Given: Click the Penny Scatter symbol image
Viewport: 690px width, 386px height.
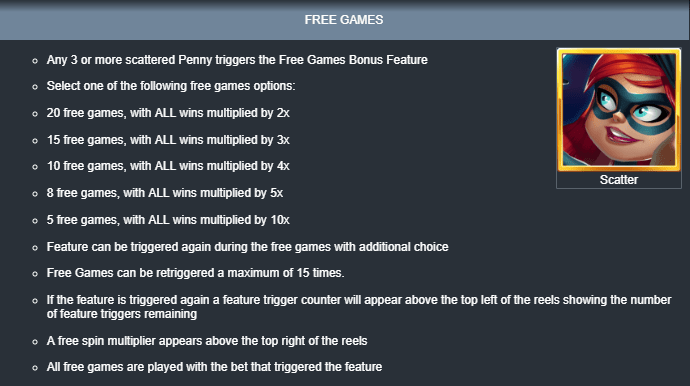Looking at the screenshot, I should click(619, 110).
